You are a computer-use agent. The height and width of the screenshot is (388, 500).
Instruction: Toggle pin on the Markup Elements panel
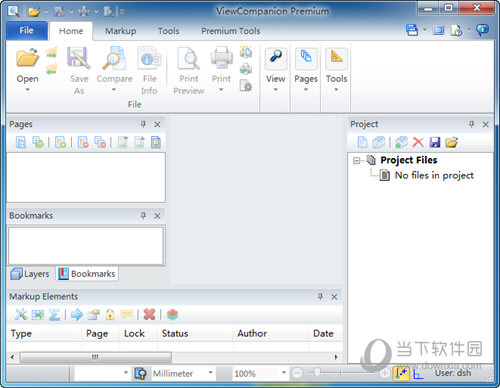pyautogui.click(x=320, y=296)
